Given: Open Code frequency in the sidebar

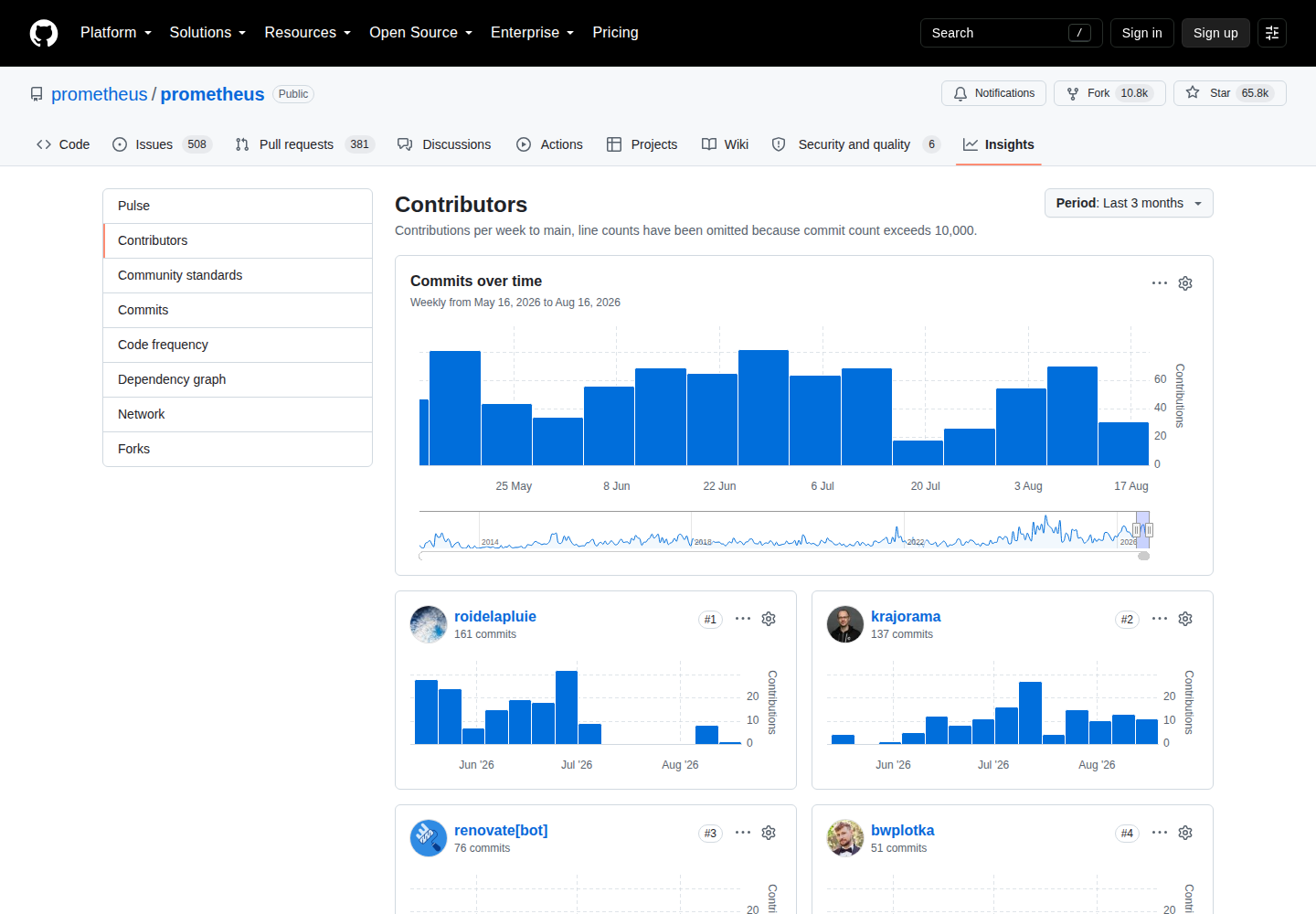Looking at the screenshot, I should (x=238, y=345).
